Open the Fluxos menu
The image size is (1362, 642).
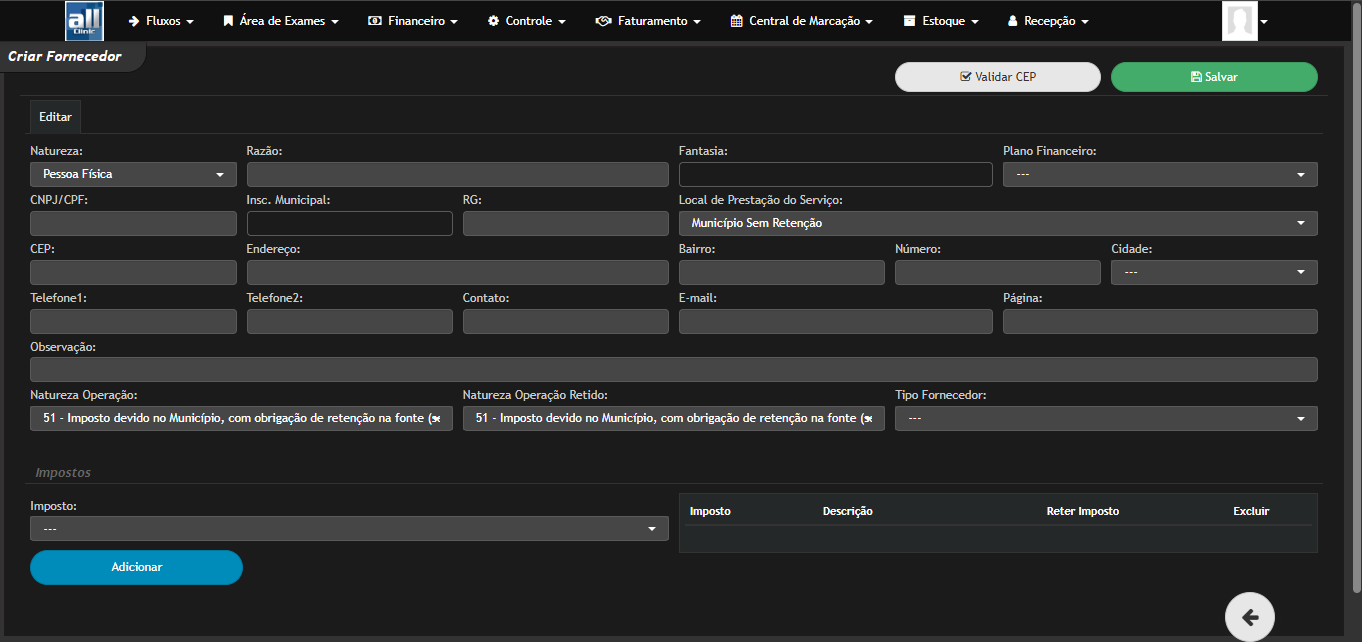pos(160,21)
